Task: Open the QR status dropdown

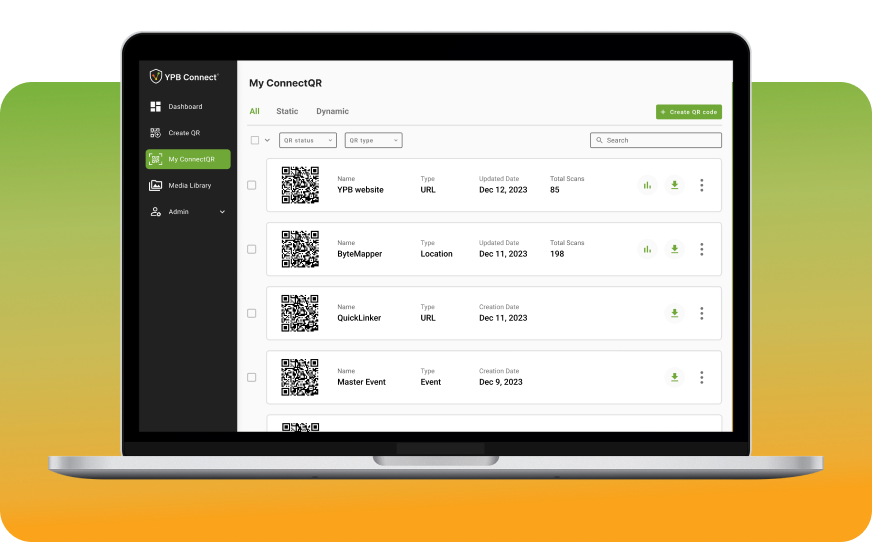Action: [308, 140]
